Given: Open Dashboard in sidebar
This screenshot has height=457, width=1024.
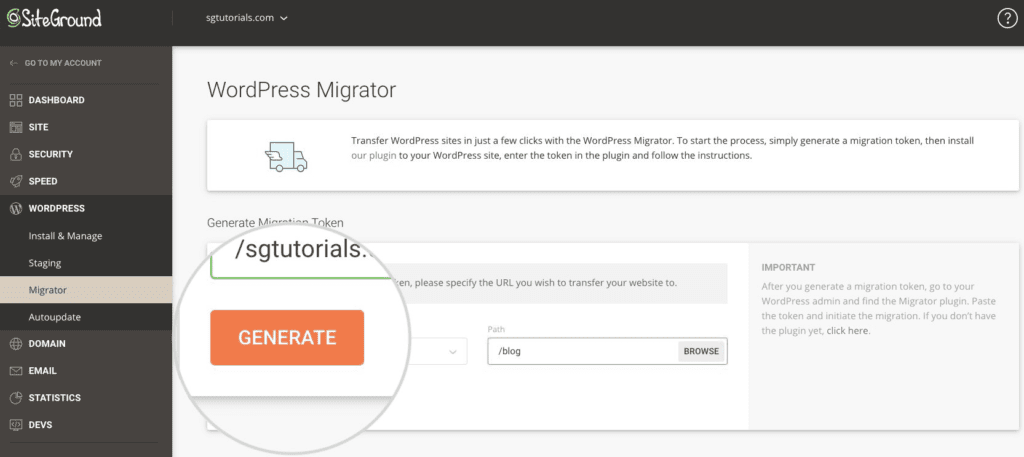Looking at the screenshot, I should click(x=56, y=101).
